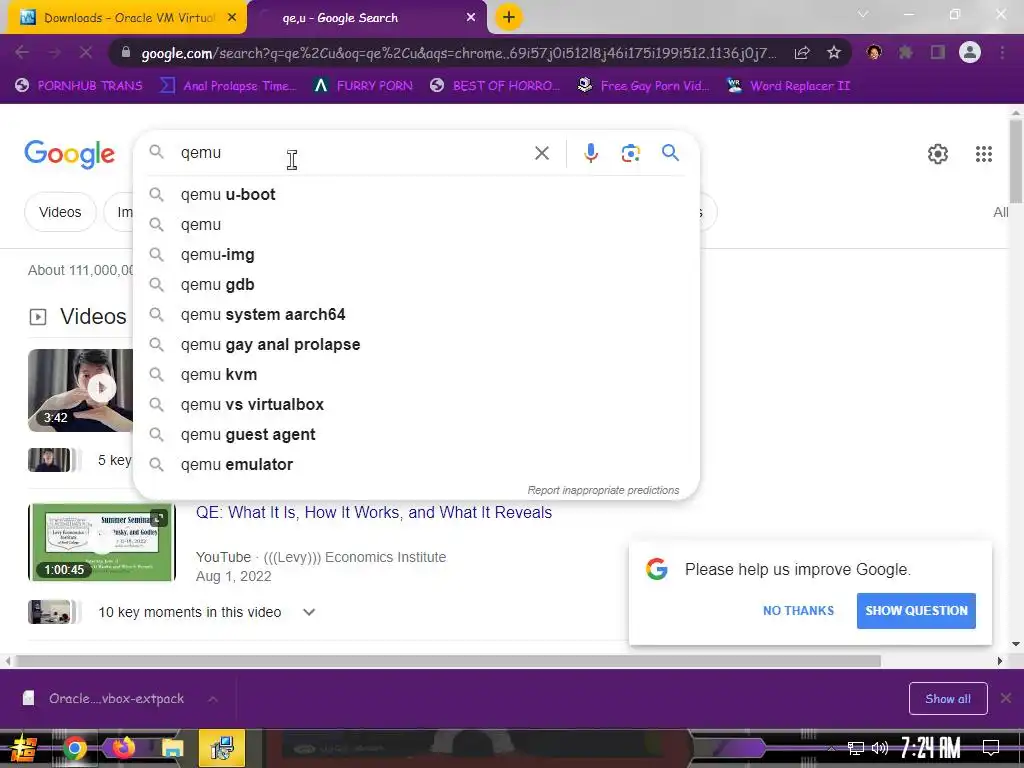This screenshot has height=768, width=1024.
Task: Click the Google logo
Action: 70,154
